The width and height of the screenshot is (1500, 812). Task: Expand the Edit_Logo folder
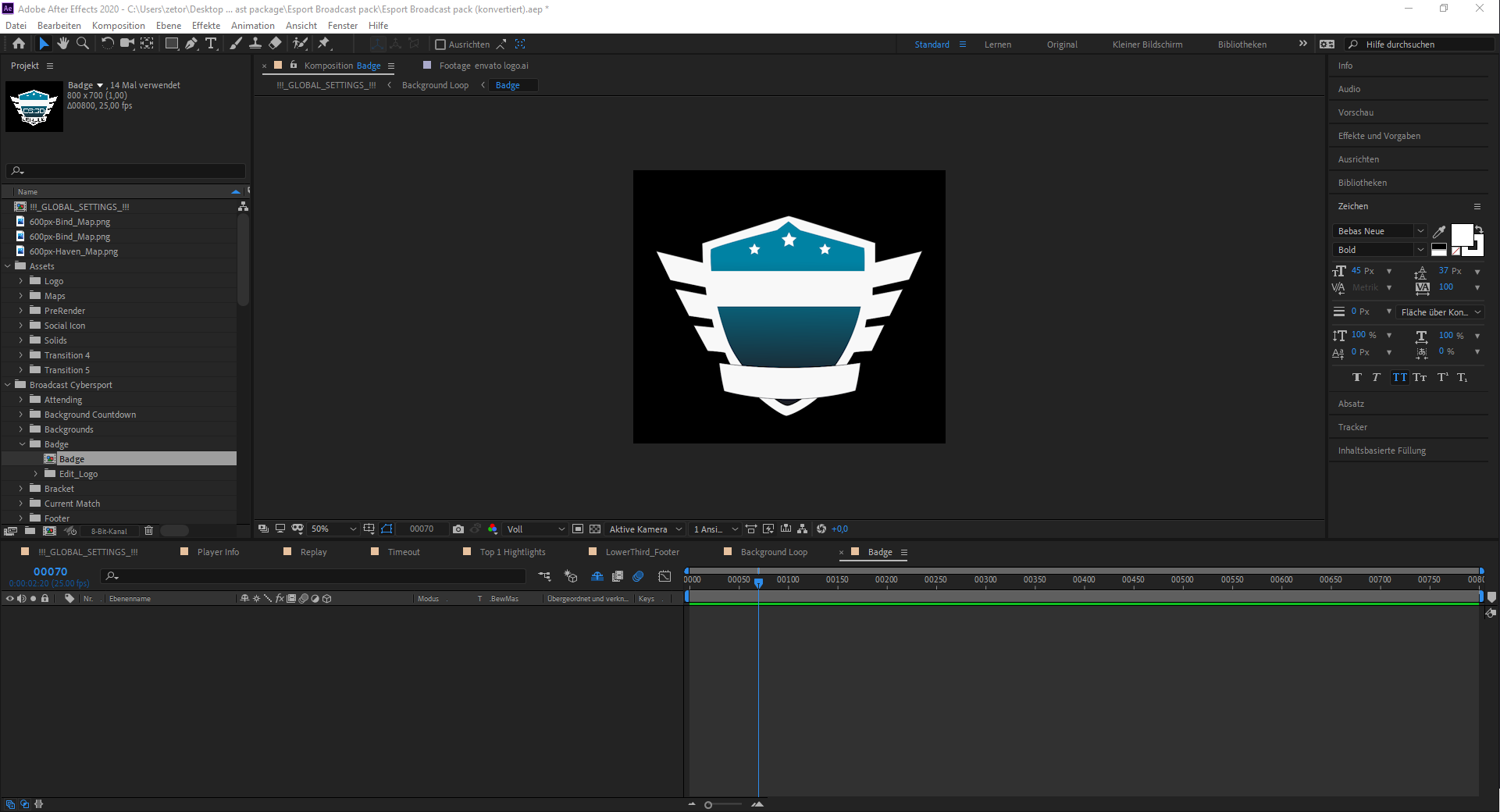coord(36,473)
